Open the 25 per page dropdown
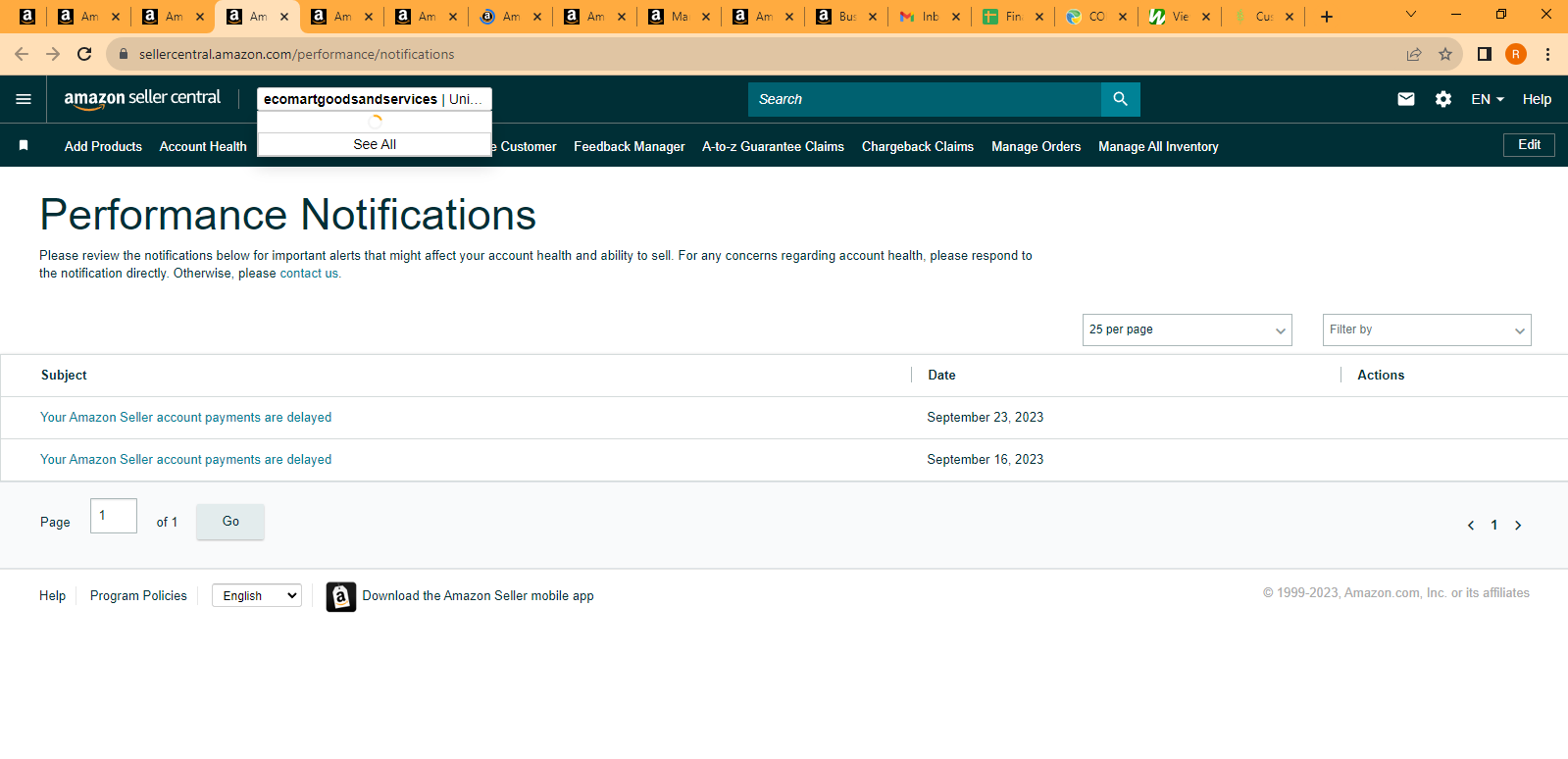The image size is (1568, 759). (1188, 329)
